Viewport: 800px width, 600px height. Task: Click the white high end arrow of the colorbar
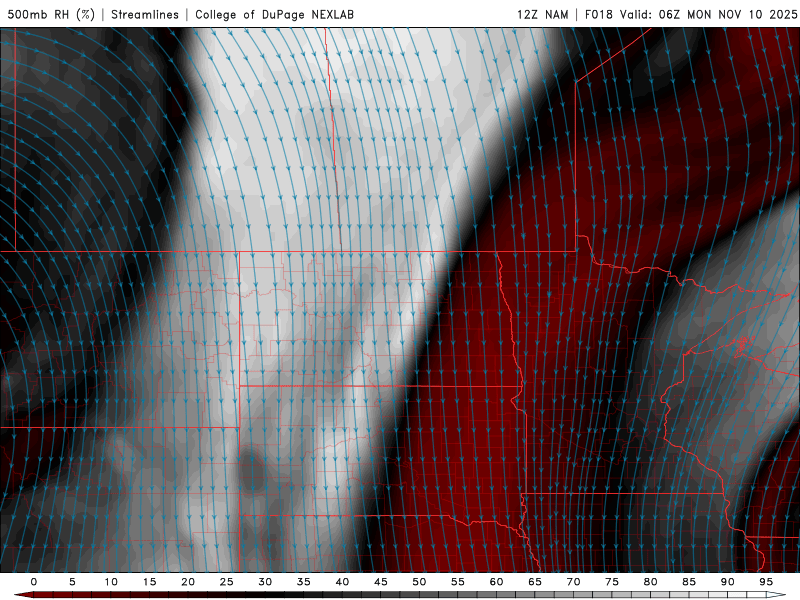click(x=776, y=595)
